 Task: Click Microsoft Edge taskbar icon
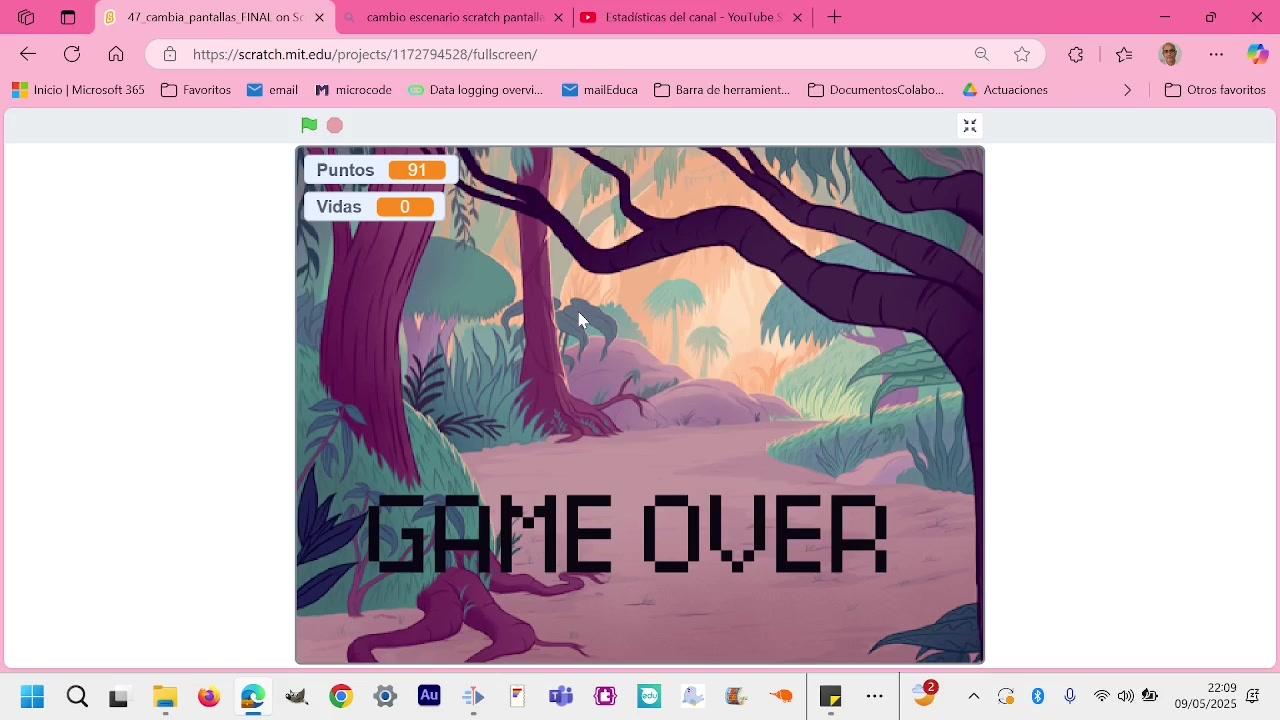(x=253, y=696)
